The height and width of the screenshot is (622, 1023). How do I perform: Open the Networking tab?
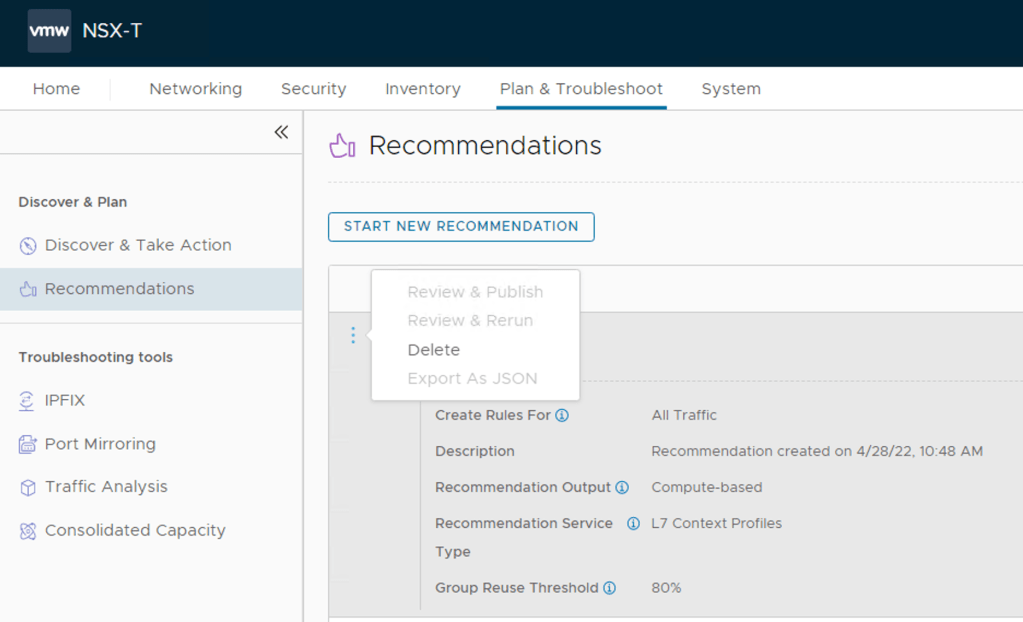(x=195, y=89)
